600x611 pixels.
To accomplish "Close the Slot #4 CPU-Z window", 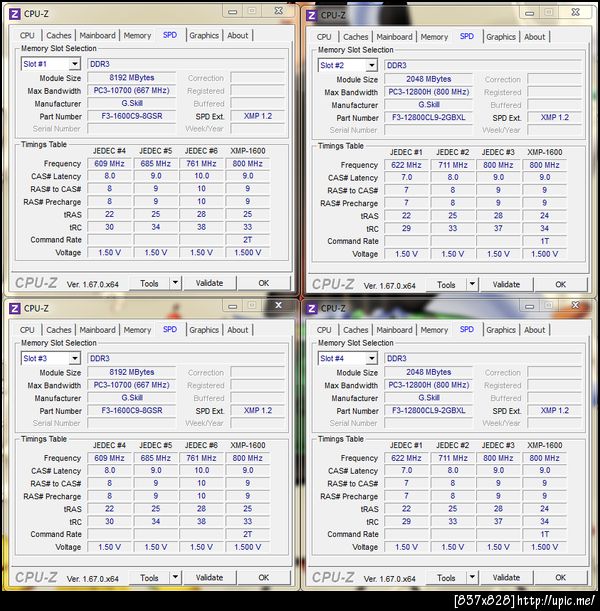I will pos(575,305).
